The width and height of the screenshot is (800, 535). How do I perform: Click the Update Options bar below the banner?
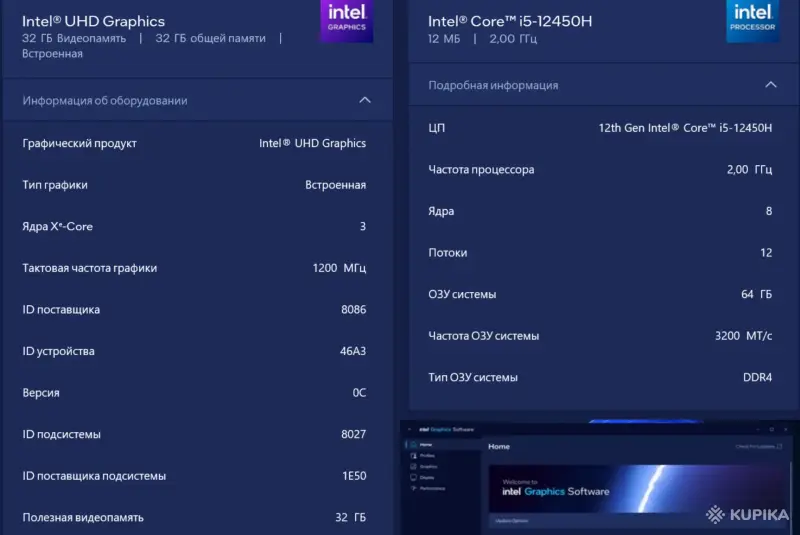[638, 521]
